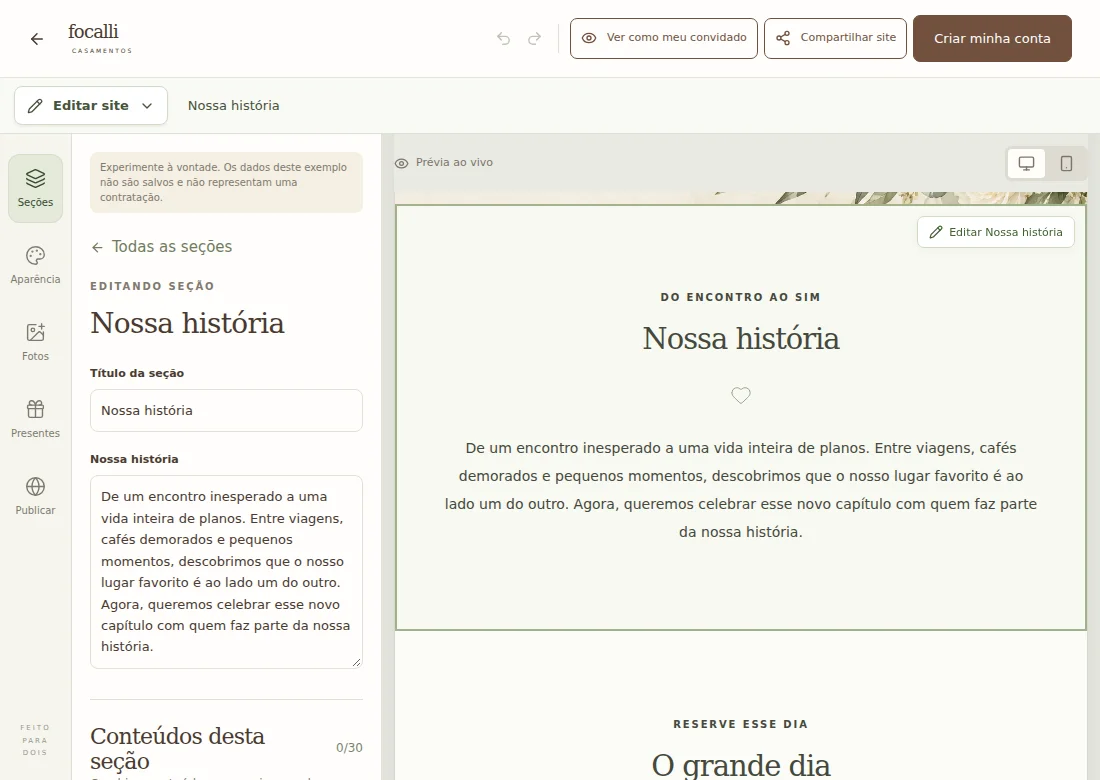Click the RESERVE ESSE DIA label
Viewport: 1100px width, 780px height.
[x=741, y=724]
